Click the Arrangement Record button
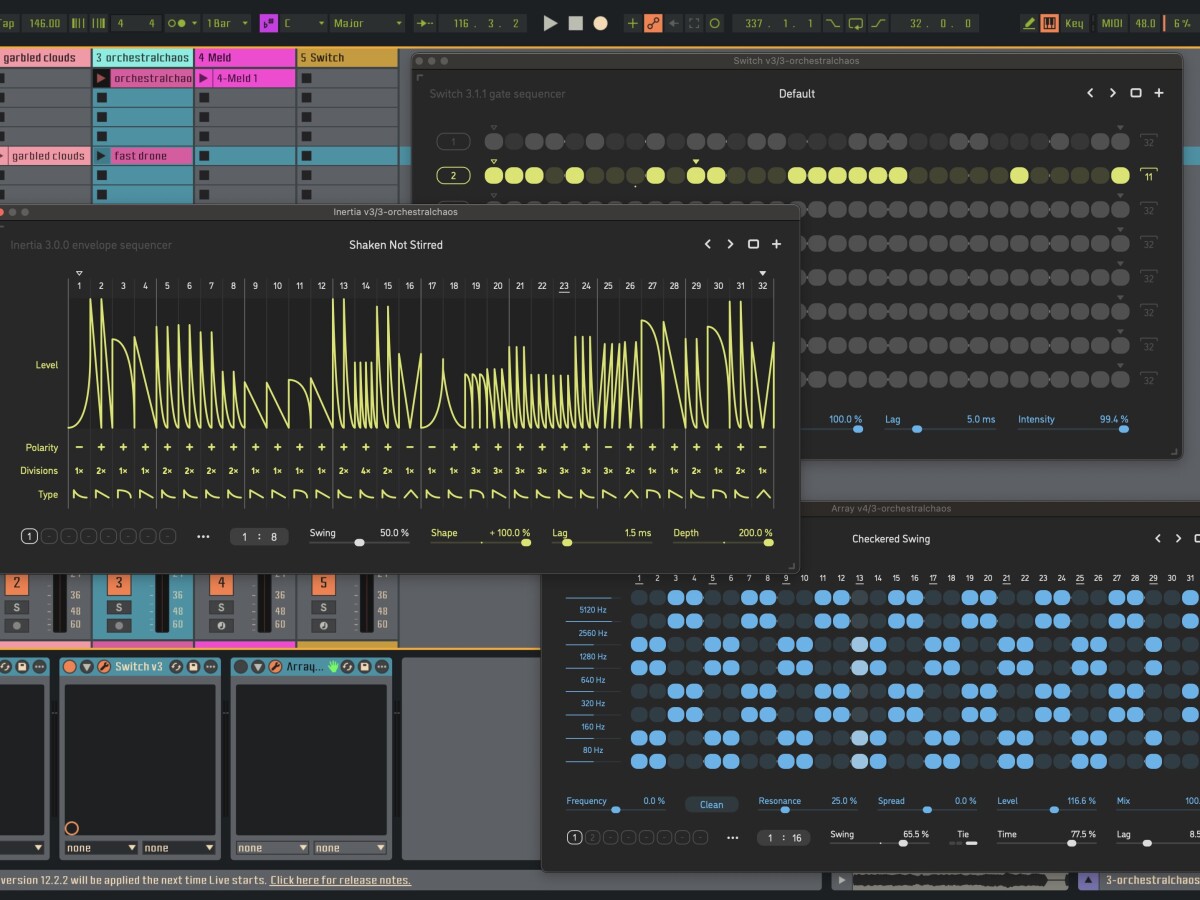The height and width of the screenshot is (900, 1200). [x=600, y=23]
